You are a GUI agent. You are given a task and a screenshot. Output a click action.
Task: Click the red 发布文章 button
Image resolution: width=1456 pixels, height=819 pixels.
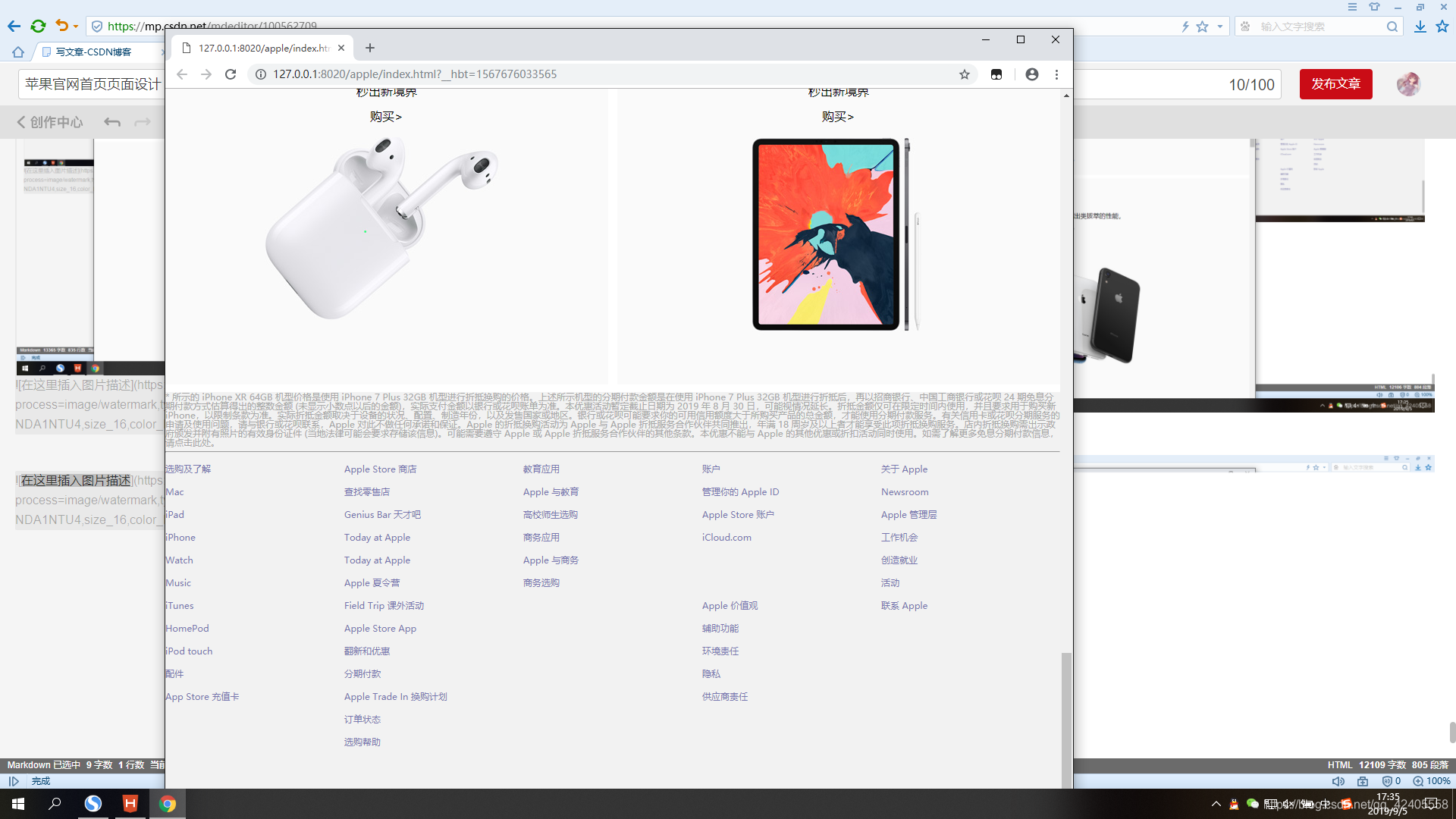[x=1335, y=84]
